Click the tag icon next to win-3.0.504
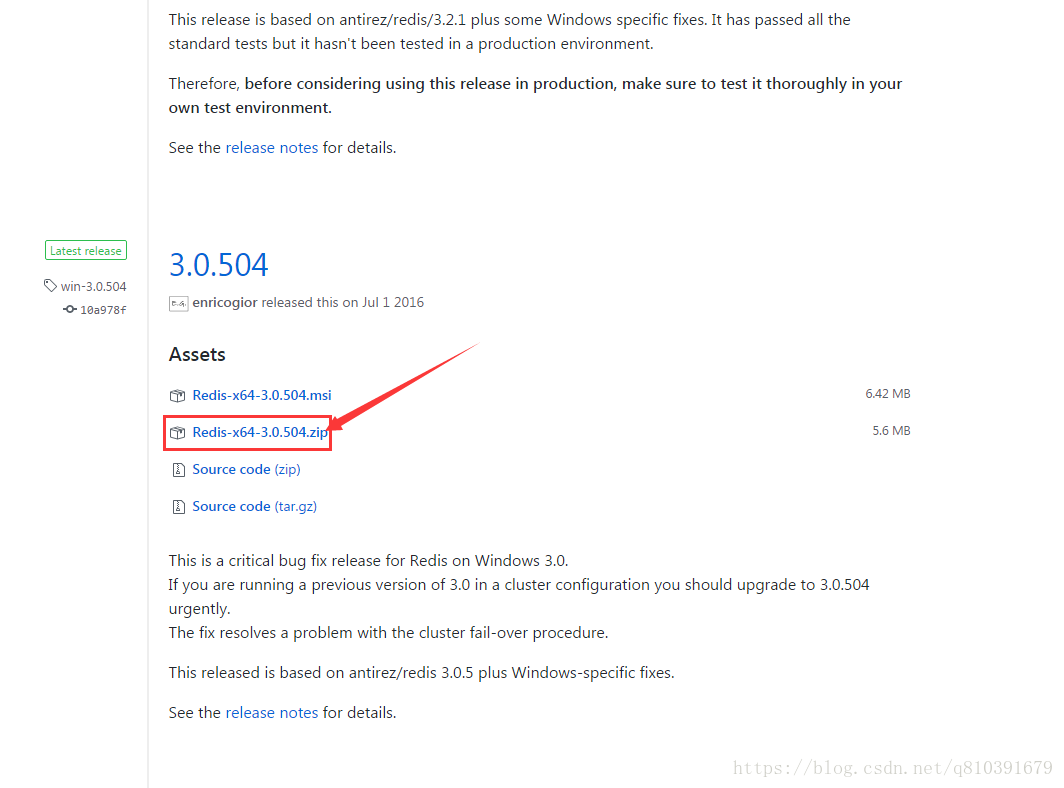 click(50, 286)
